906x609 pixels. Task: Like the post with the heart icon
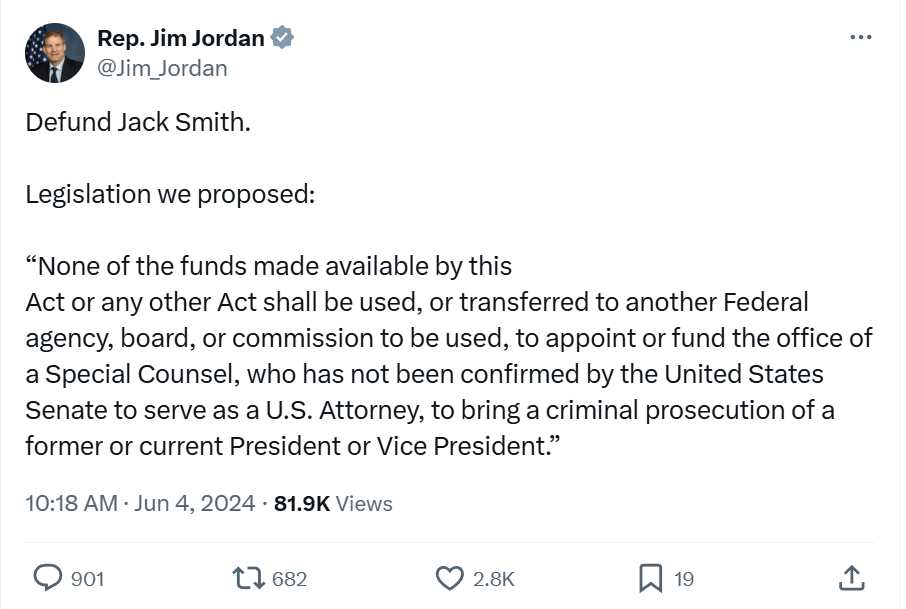pyautogui.click(x=451, y=577)
